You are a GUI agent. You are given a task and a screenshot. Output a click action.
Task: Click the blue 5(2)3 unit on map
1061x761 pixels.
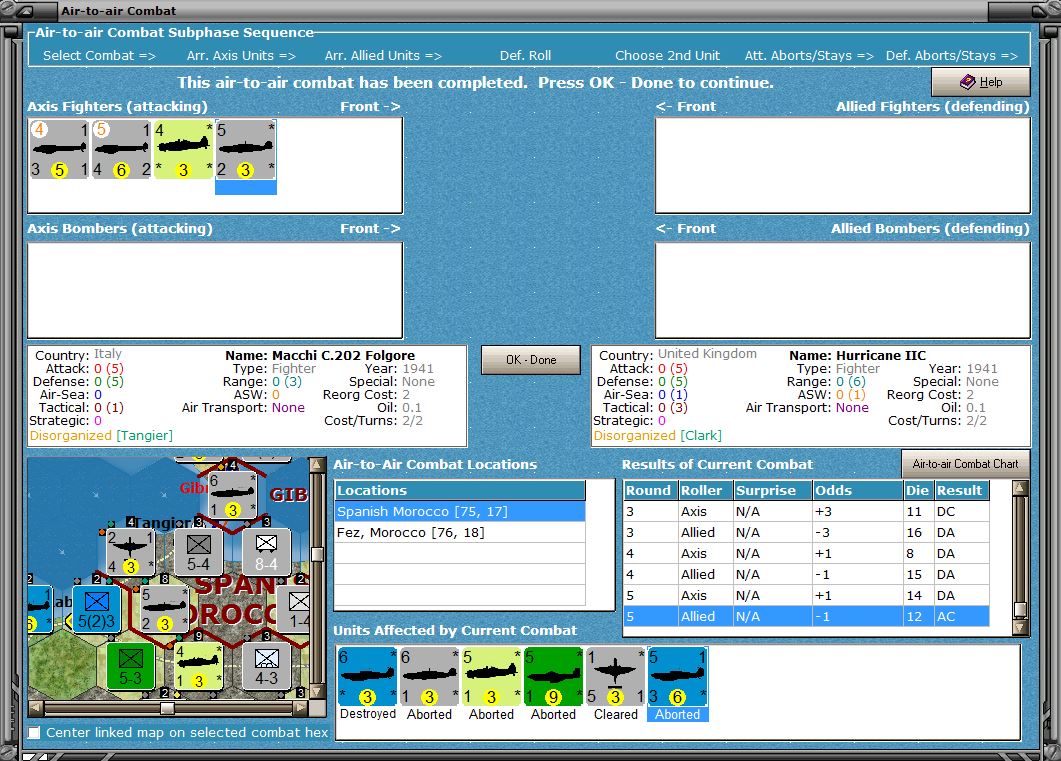click(x=96, y=609)
